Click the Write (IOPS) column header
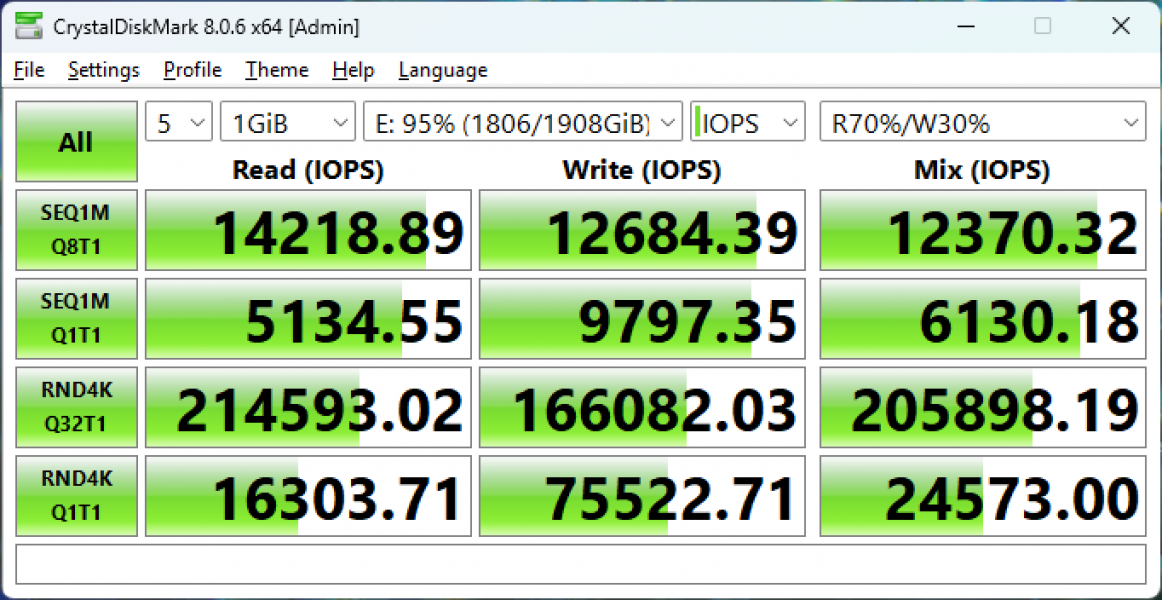Screen dimensions: 1162x600 pyautogui.click(x=642, y=170)
